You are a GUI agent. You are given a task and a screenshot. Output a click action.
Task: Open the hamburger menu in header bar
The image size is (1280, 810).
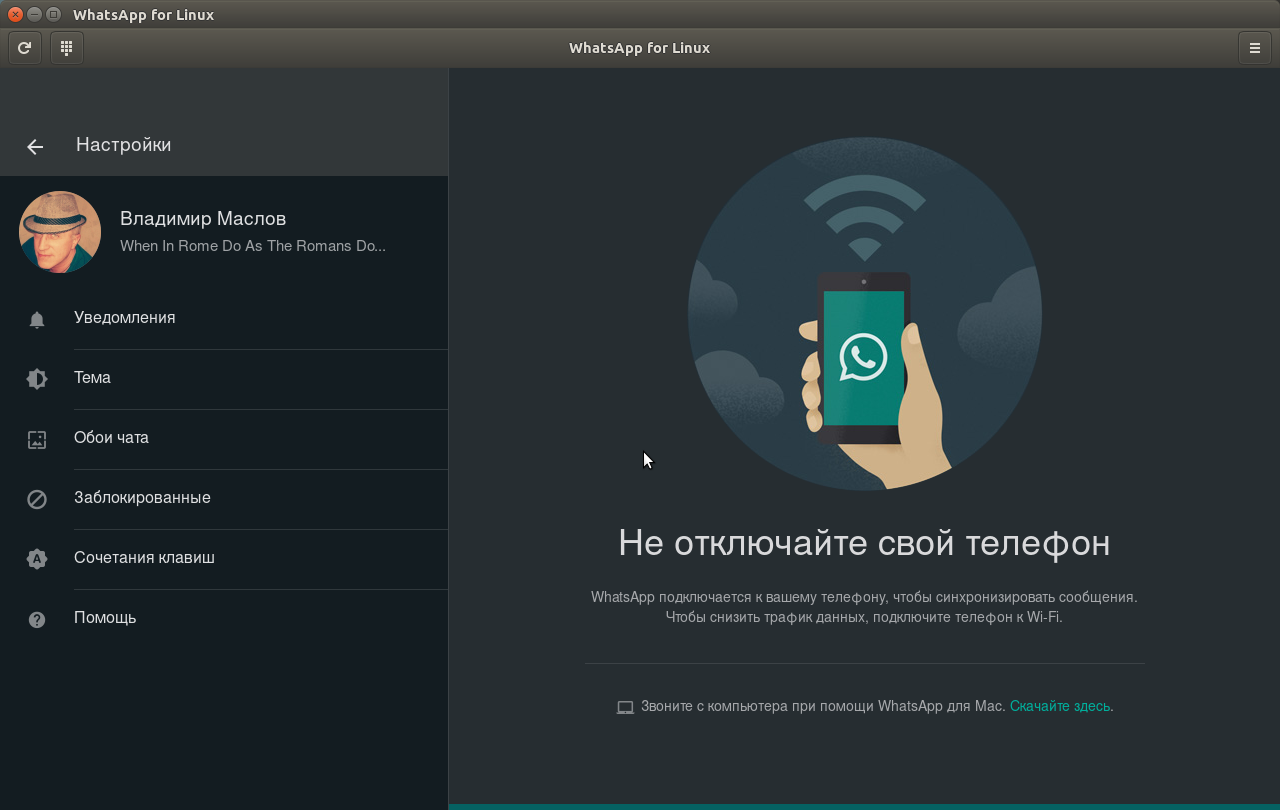[x=1255, y=48]
